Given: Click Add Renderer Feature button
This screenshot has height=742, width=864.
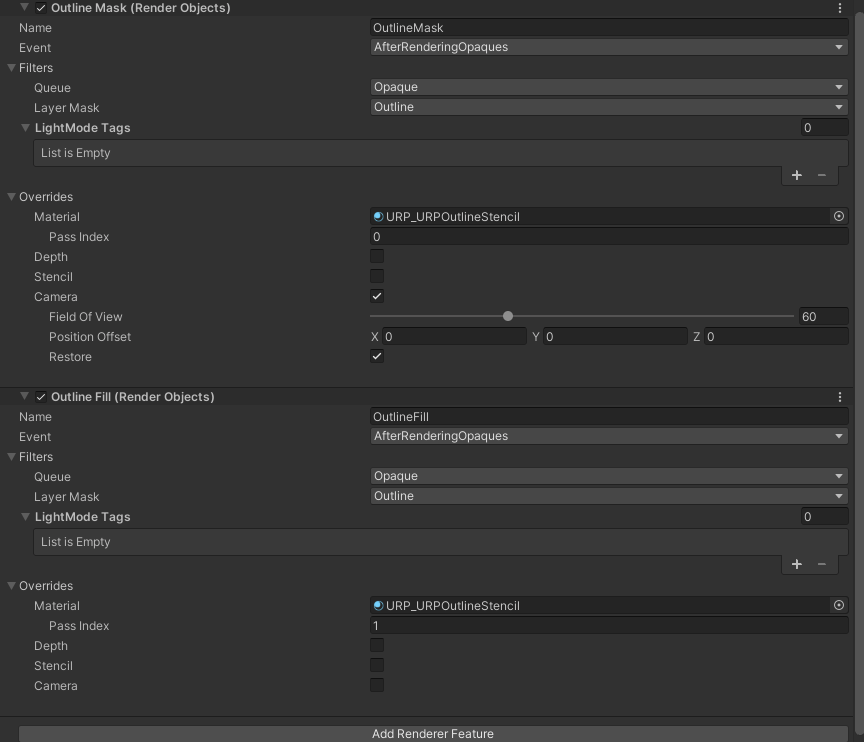Looking at the screenshot, I should point(432,733).
